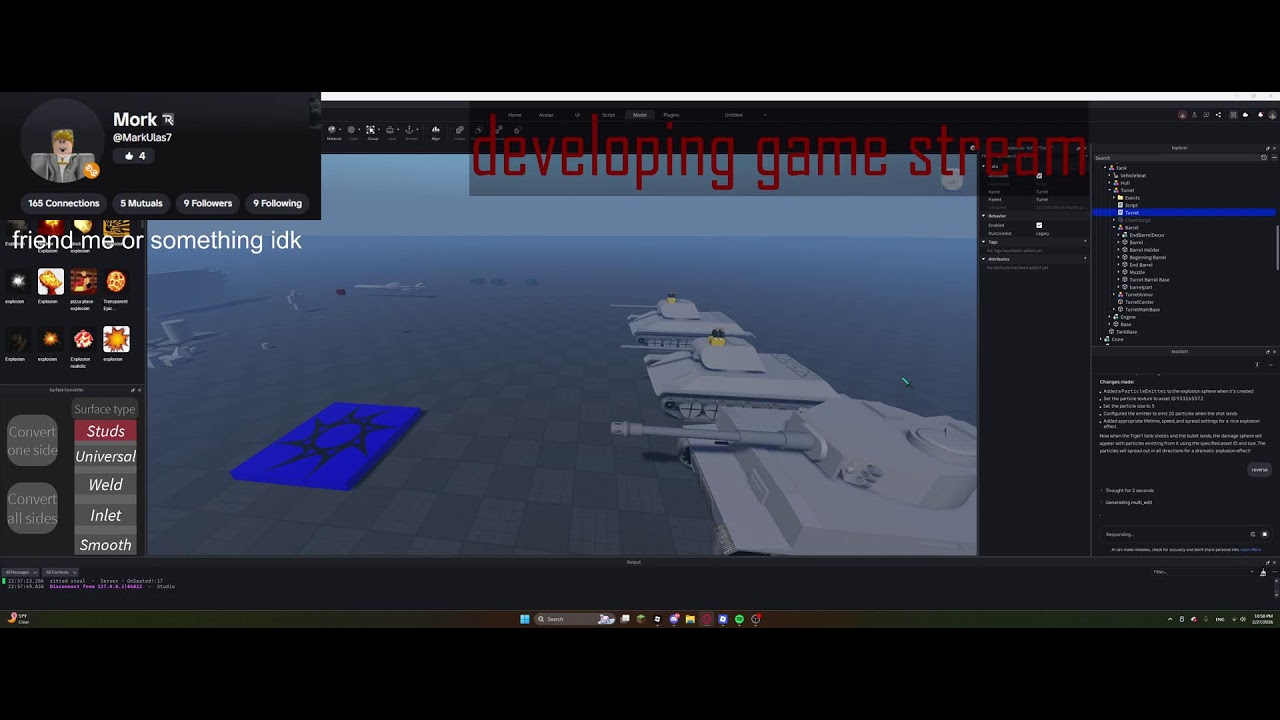Close the Surface Converter panel
The image size is (1280, 720).
click(139, 390)
